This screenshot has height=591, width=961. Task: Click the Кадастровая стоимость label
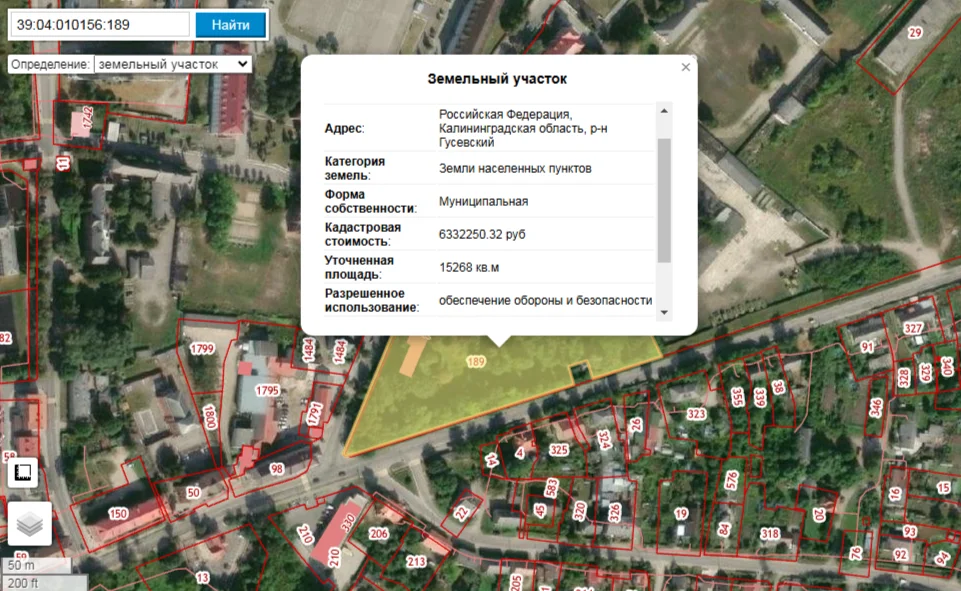[363, 234]
